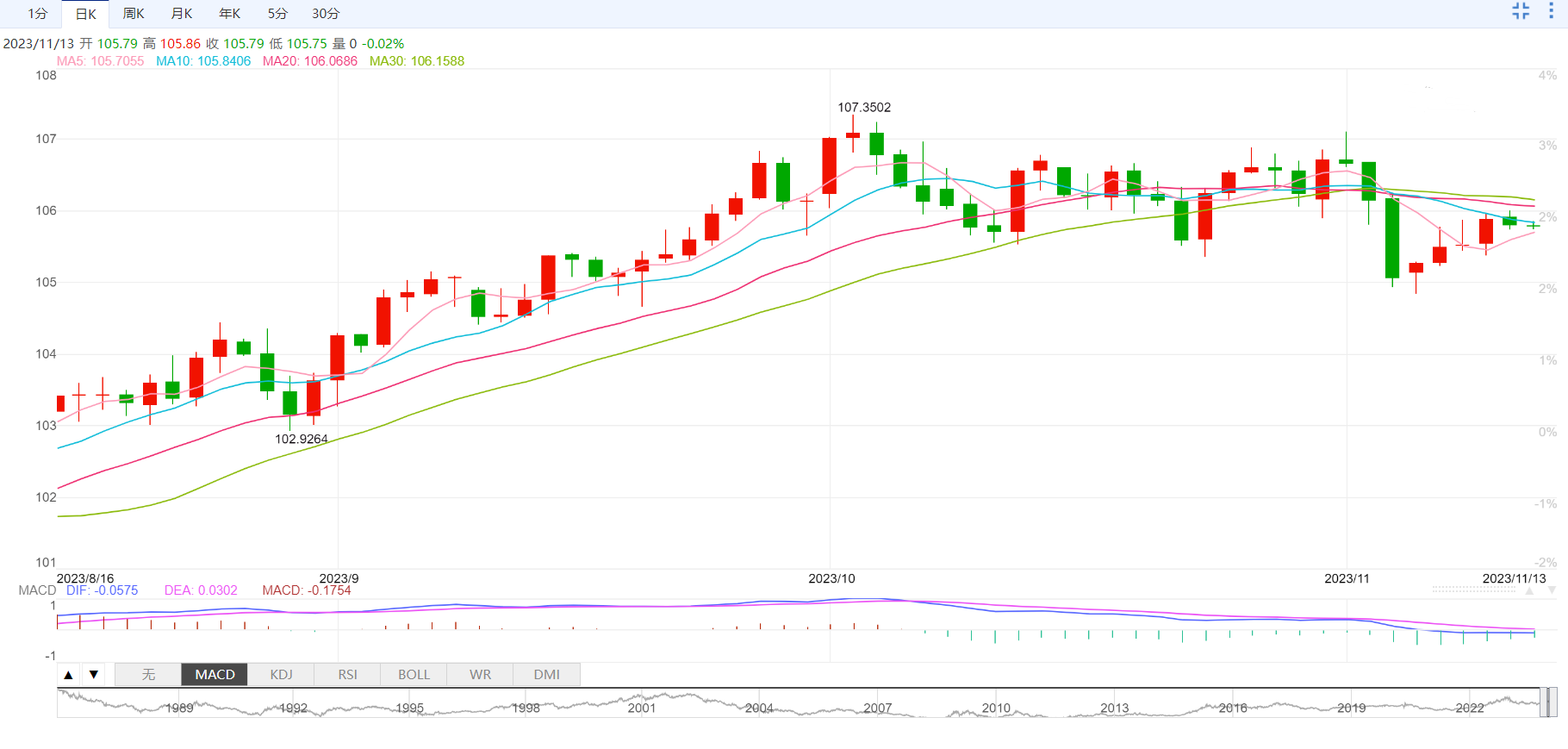Open the 月K monthly chart

point(182,14)
